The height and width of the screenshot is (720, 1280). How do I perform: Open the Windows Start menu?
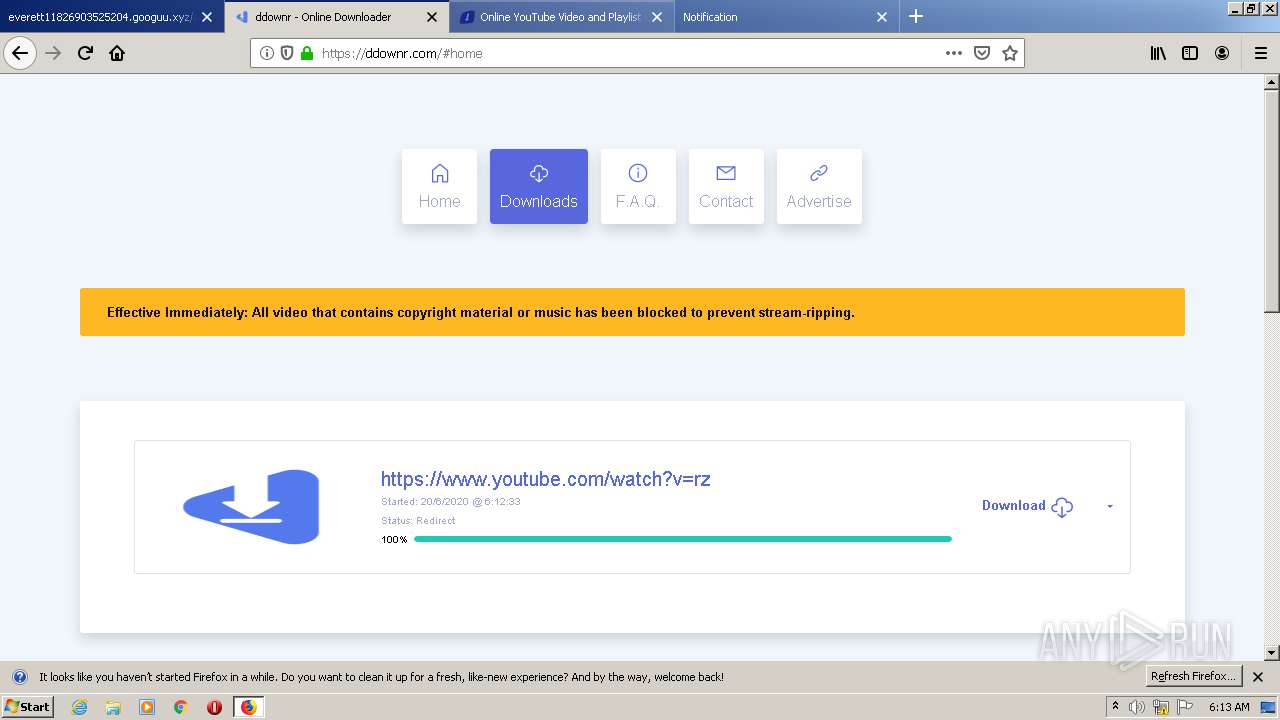[27, 707]
